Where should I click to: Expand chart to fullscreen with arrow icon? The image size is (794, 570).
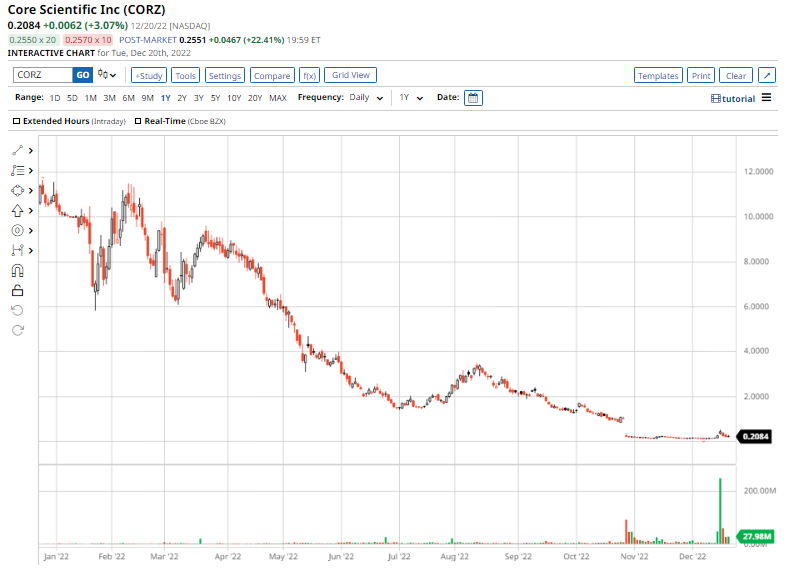click(767, 75)
